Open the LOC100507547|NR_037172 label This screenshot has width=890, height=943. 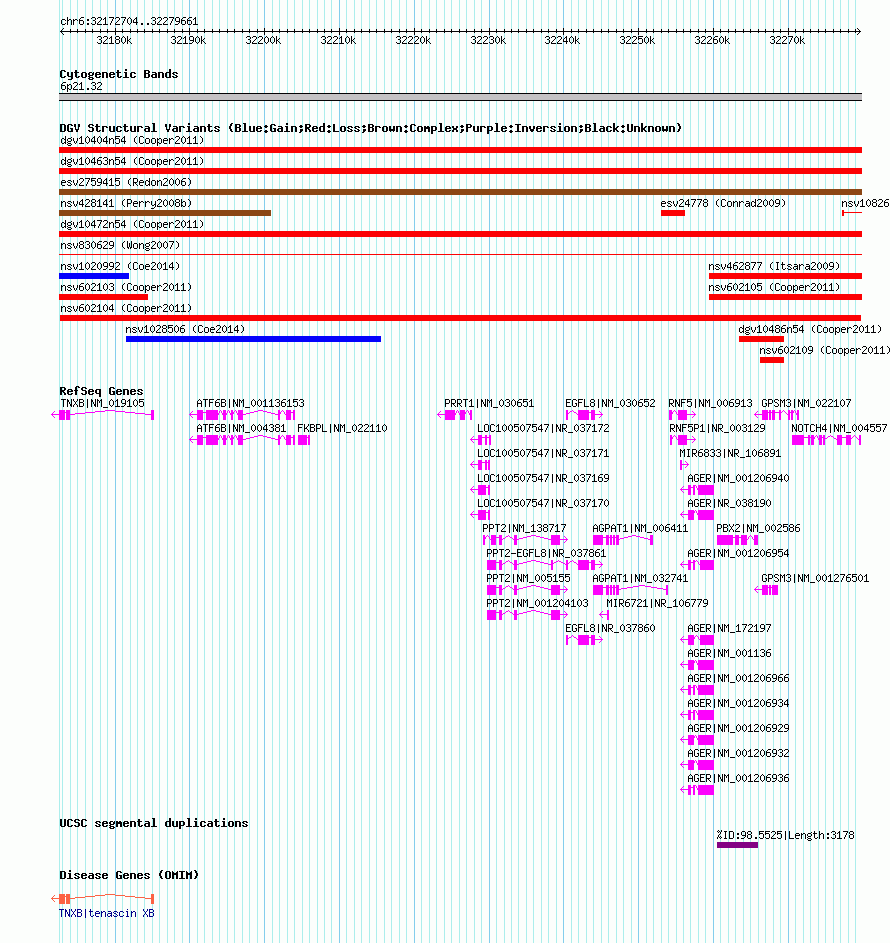(x=543, y=429)
